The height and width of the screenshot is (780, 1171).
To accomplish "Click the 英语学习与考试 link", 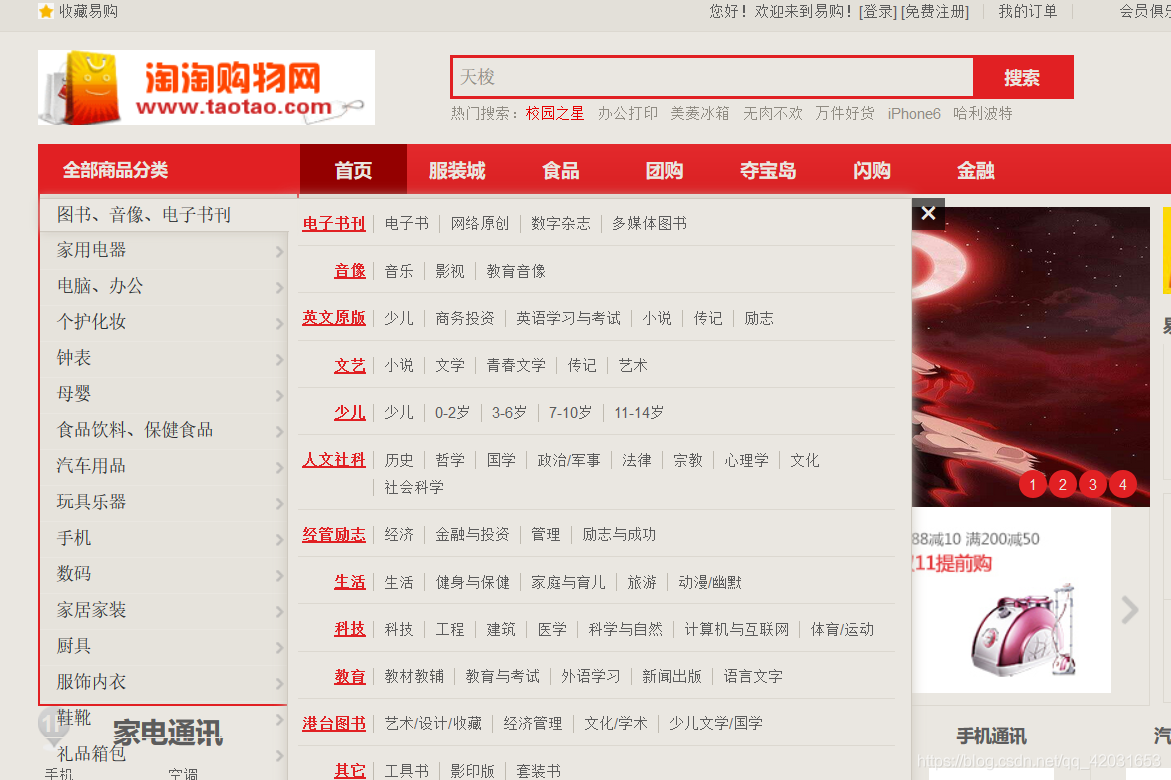I will point(568,318).
